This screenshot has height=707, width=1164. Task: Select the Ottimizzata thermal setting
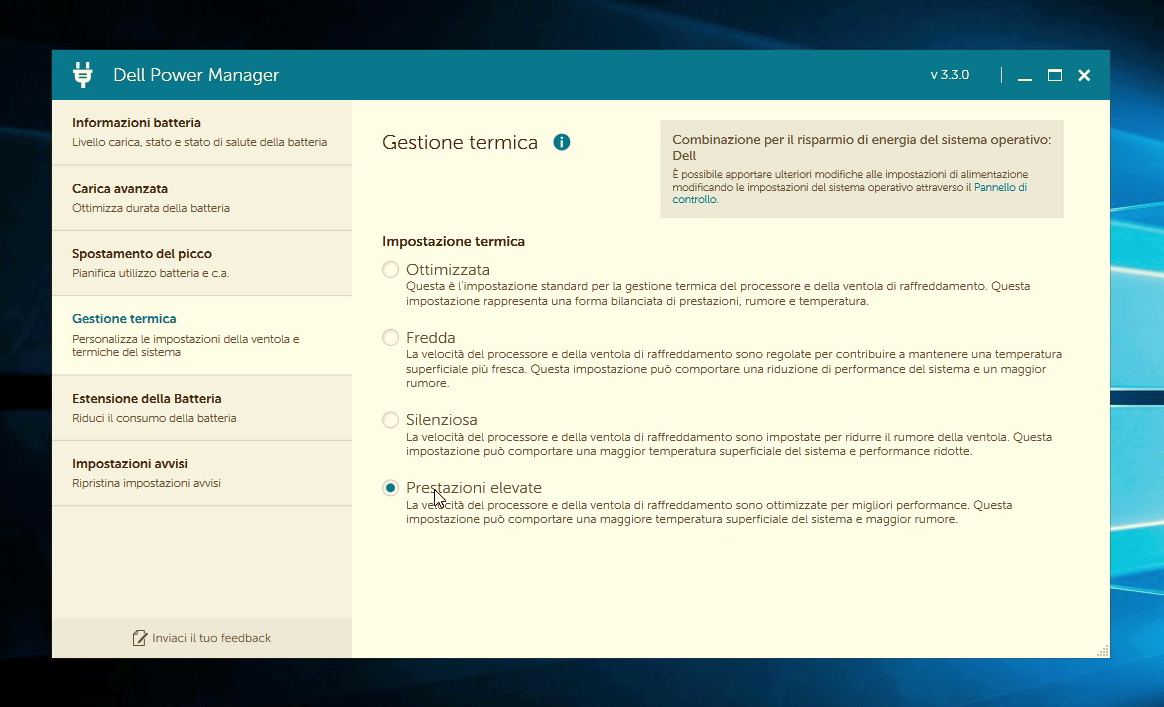click(390, 270)
